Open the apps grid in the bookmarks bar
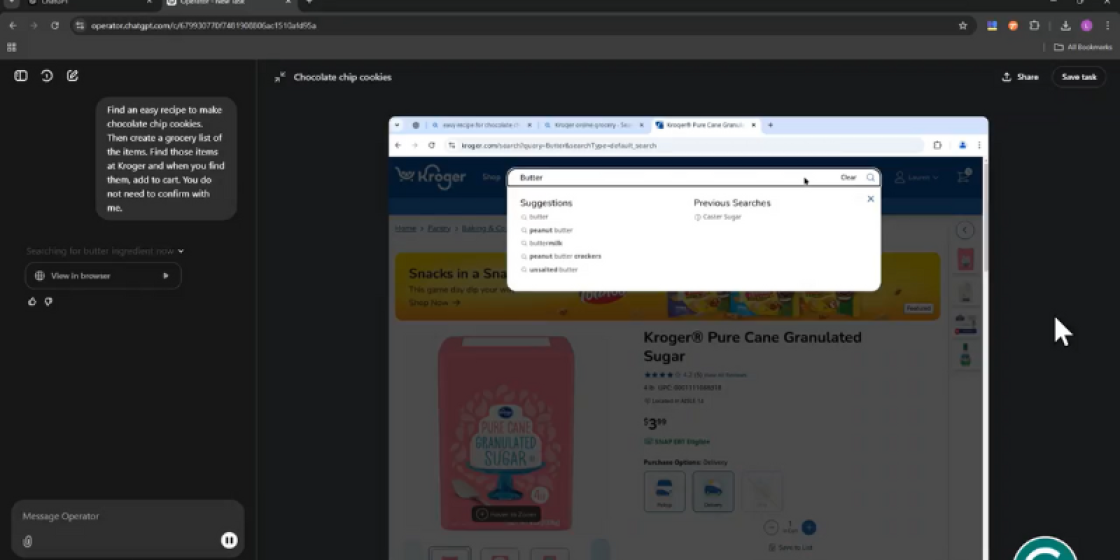Screen dimensions: 1120x560 pos(11,47)
